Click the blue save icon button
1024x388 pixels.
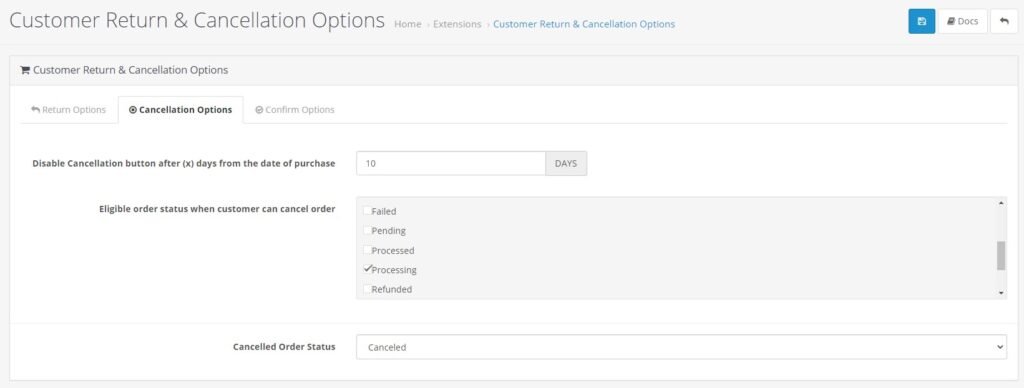click(921, 22)
